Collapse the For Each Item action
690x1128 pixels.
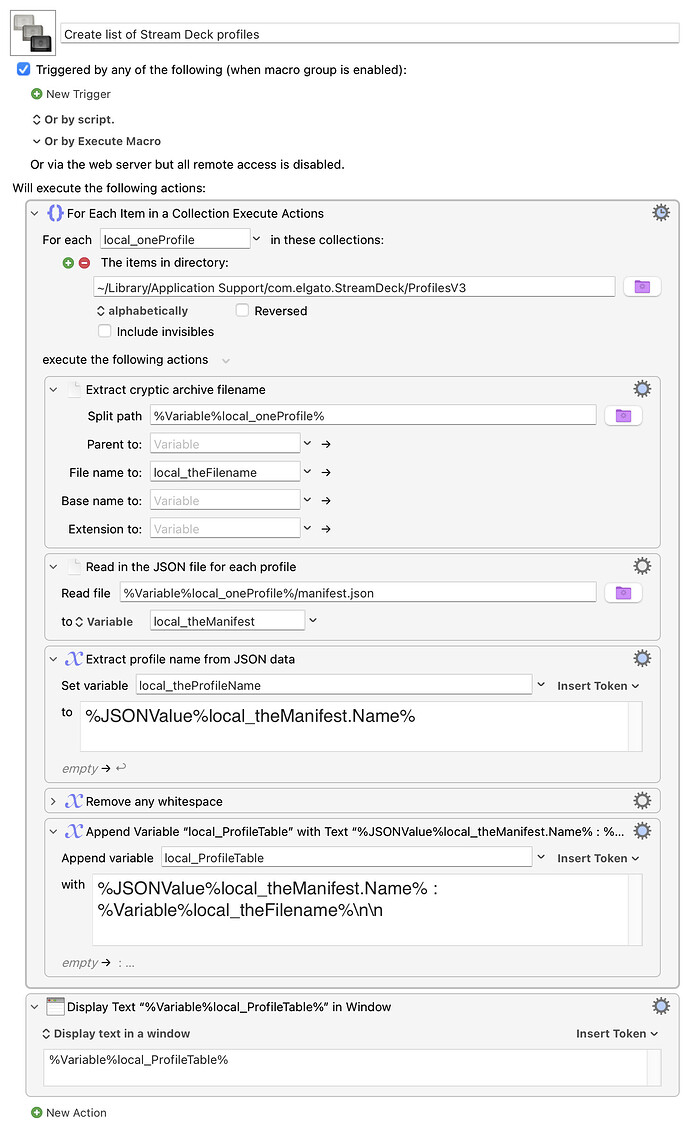35,214
